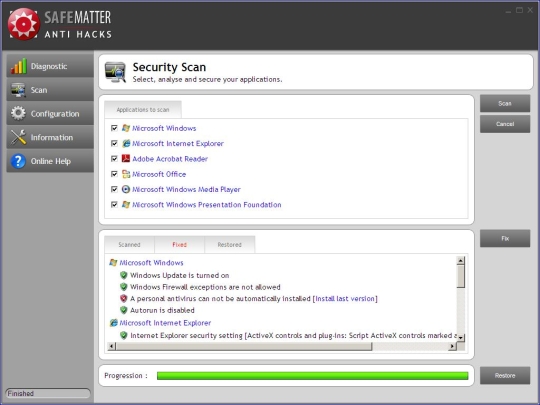
Task: Click the vertical scrollbar thumb in results
Action: (x=460, y=276)
